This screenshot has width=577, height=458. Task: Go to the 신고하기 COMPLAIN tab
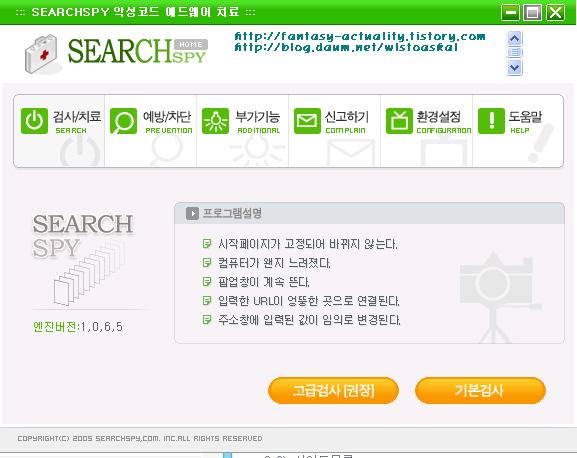click(334, 131)
